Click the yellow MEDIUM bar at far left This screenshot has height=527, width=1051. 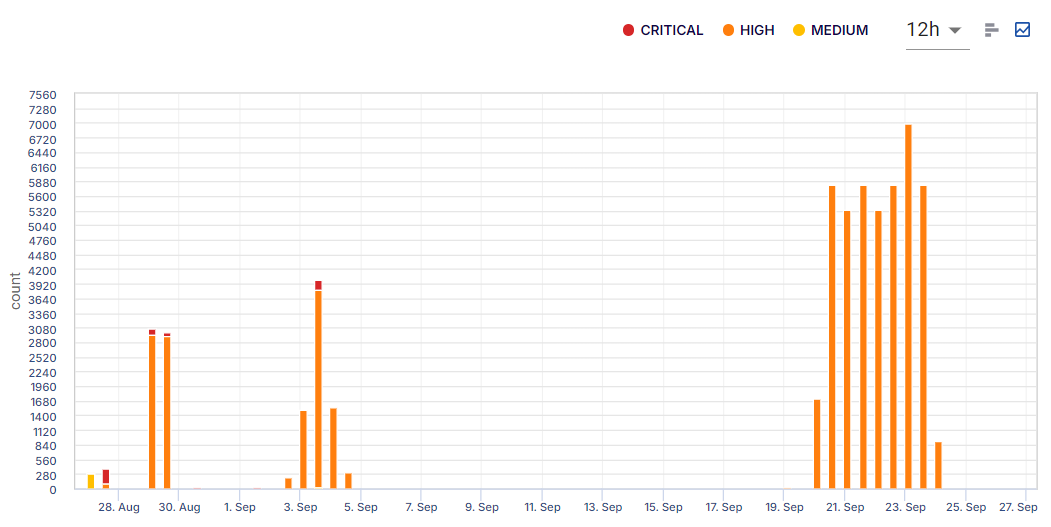coord(91,481)
